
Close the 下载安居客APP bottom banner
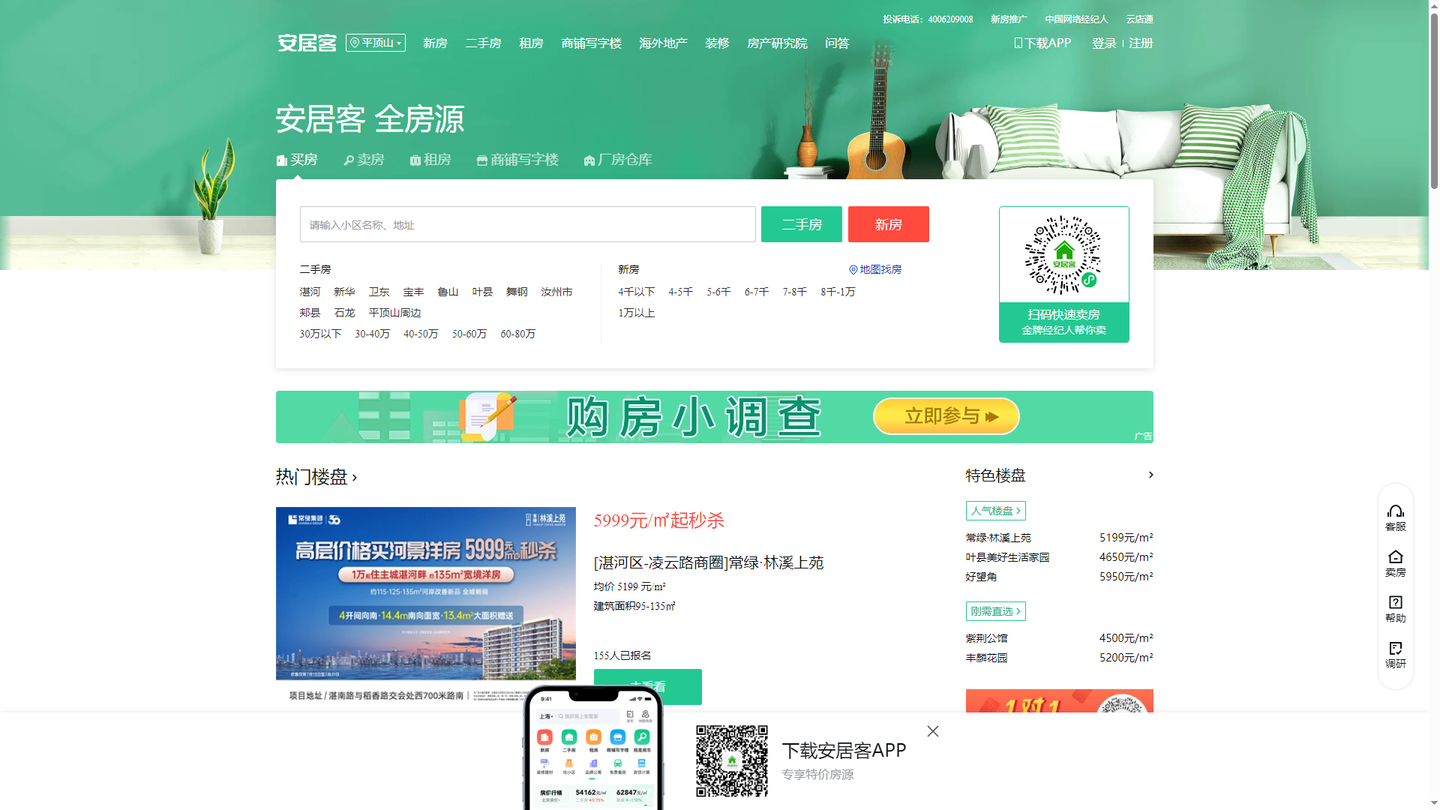tap(933, 732)
